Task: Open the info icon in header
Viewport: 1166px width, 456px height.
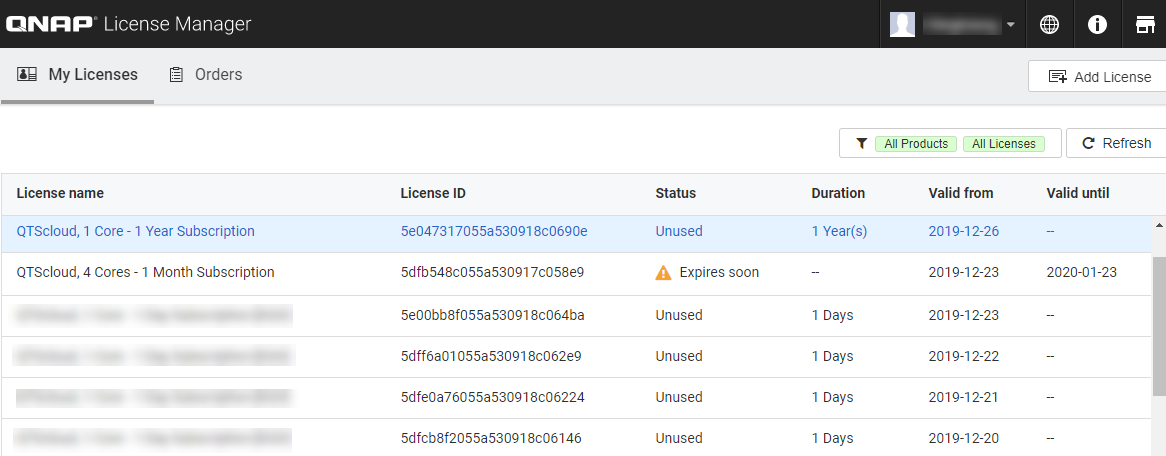Action: [x=1097, y=25]
